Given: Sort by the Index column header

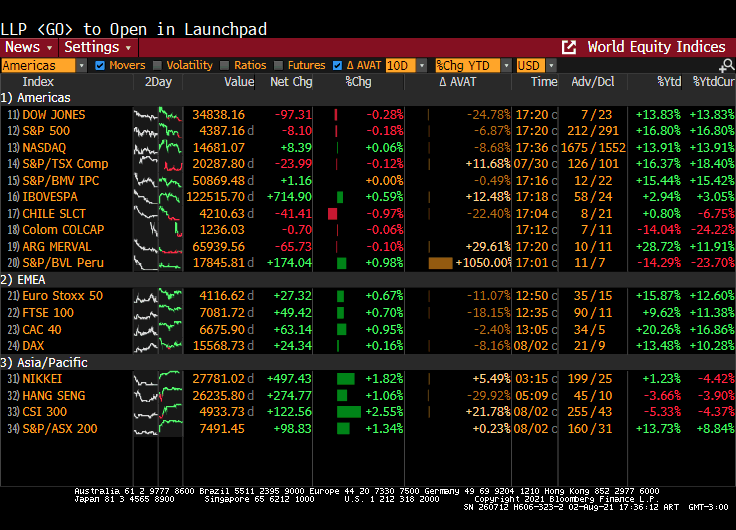Looking at the screenshot, I should click(38, 82).
